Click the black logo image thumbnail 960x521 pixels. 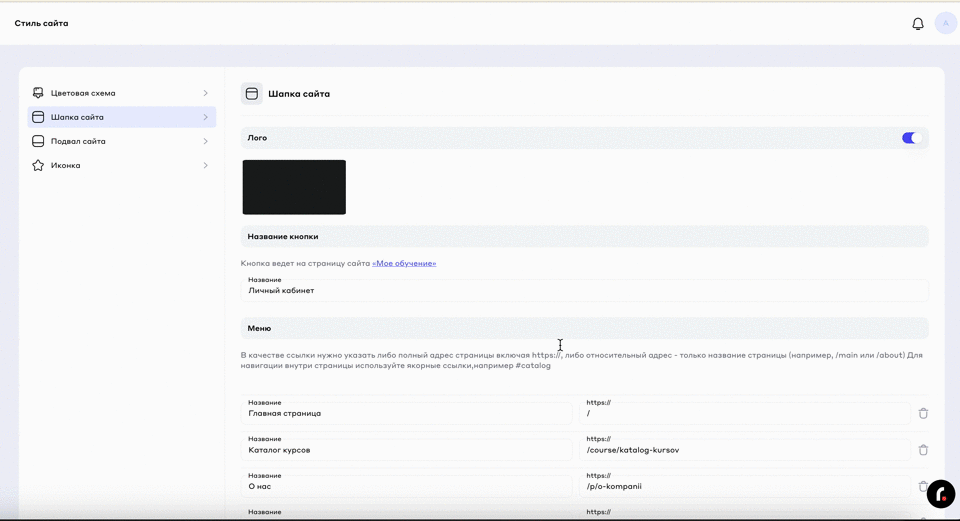[x=294, y=187]
